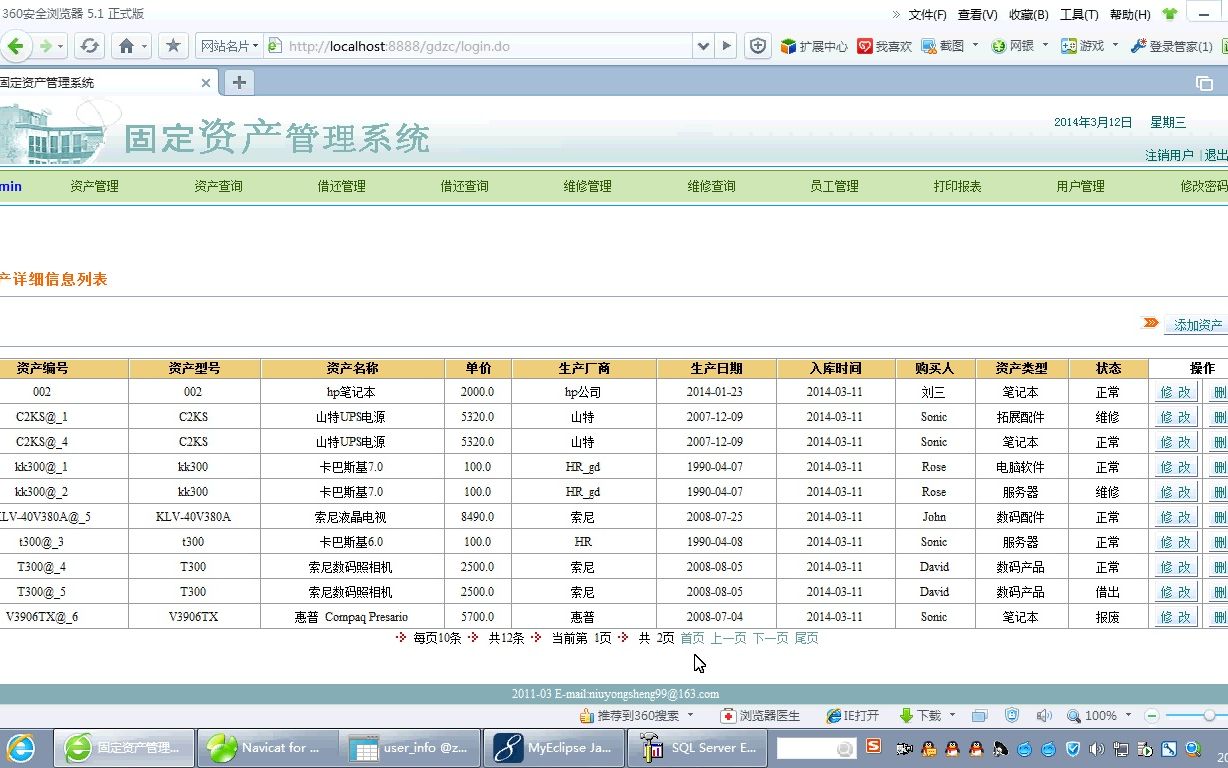The image size is (1228, 768).
Task: Refresh the current page
Action: [89, 45]
